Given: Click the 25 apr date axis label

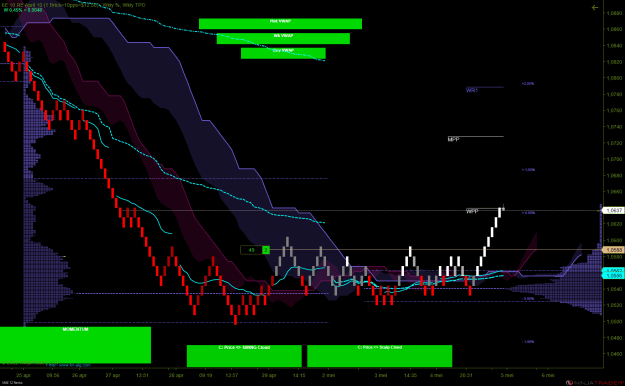Looking at the screenshot, I should [x=23, y=375].
